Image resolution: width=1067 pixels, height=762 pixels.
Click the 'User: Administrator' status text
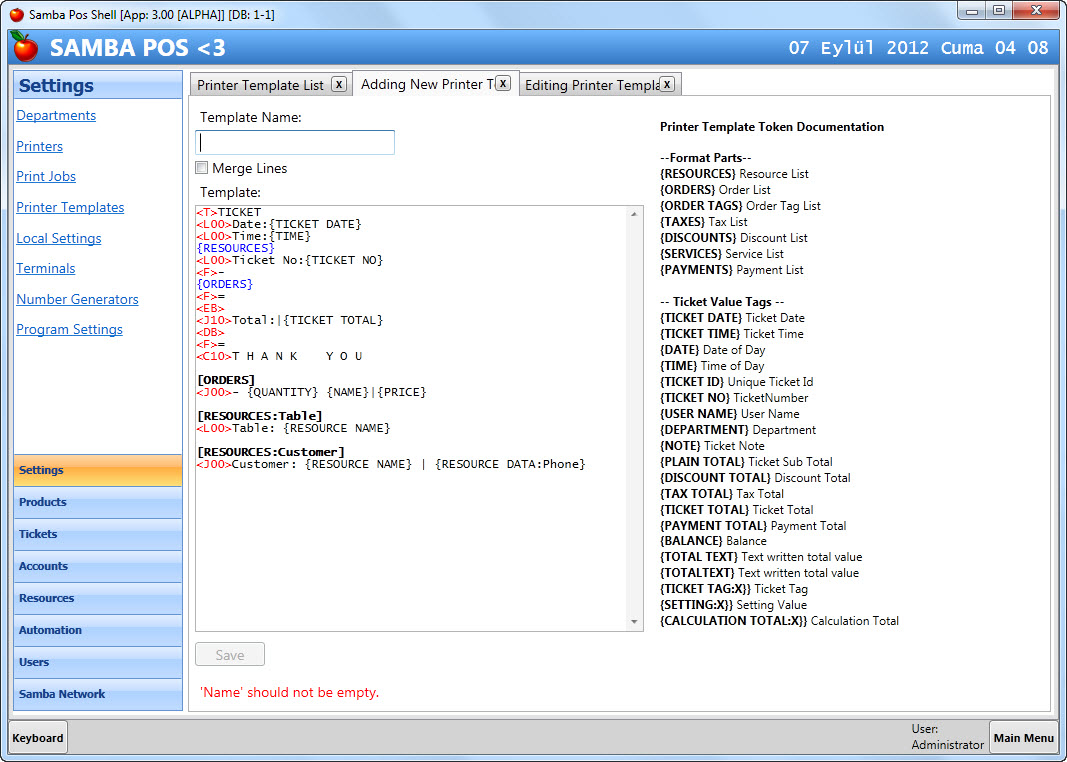tap(947, 737)
